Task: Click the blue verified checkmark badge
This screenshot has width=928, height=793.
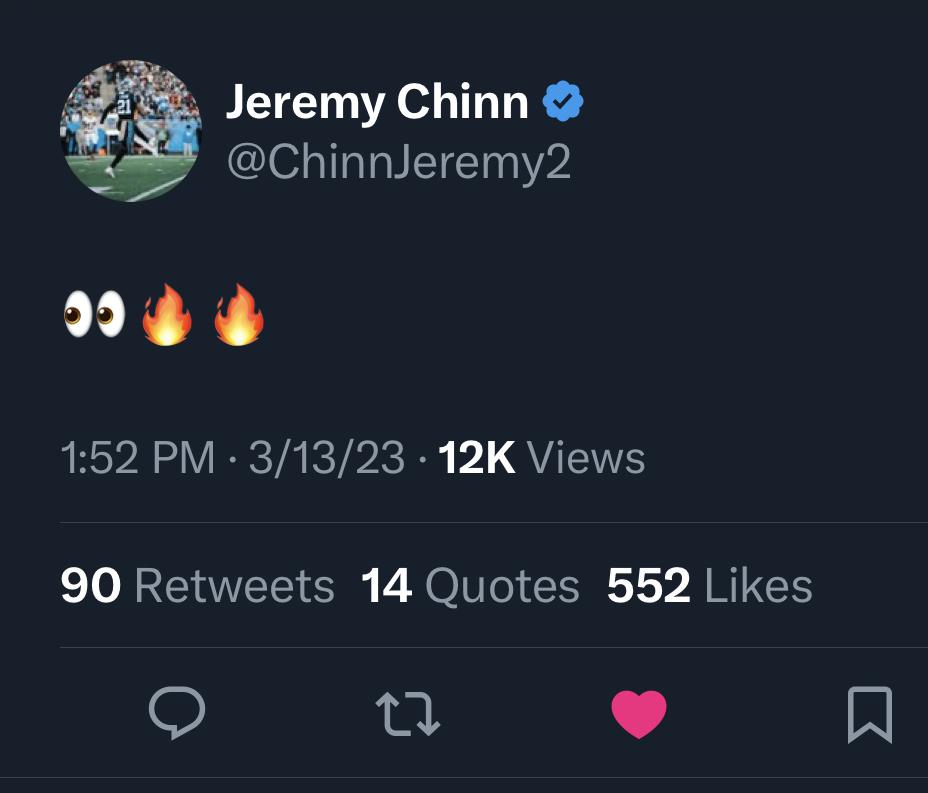Action: pyautogui.click(x=563, y=101)
